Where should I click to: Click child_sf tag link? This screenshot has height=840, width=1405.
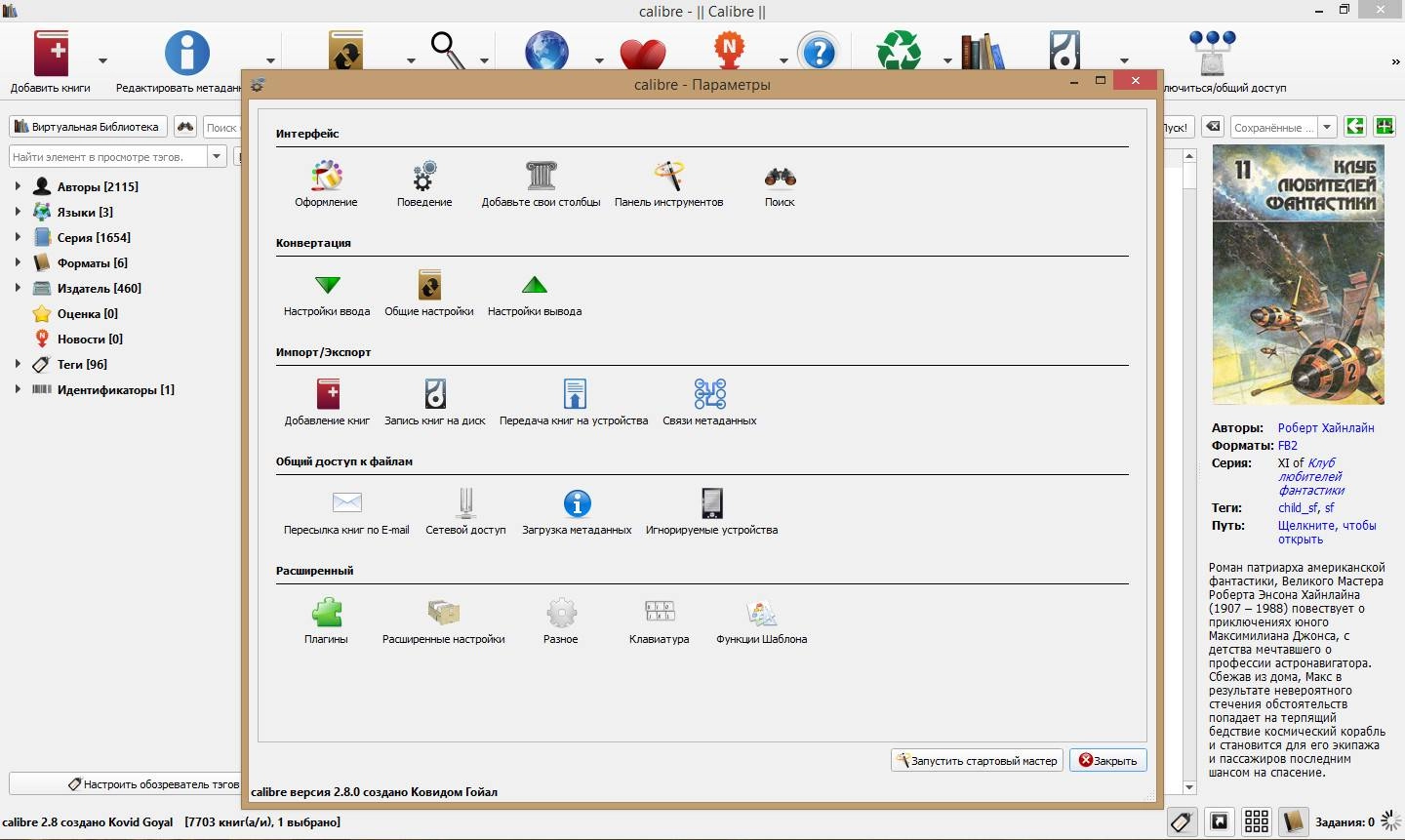point(1298,507)
